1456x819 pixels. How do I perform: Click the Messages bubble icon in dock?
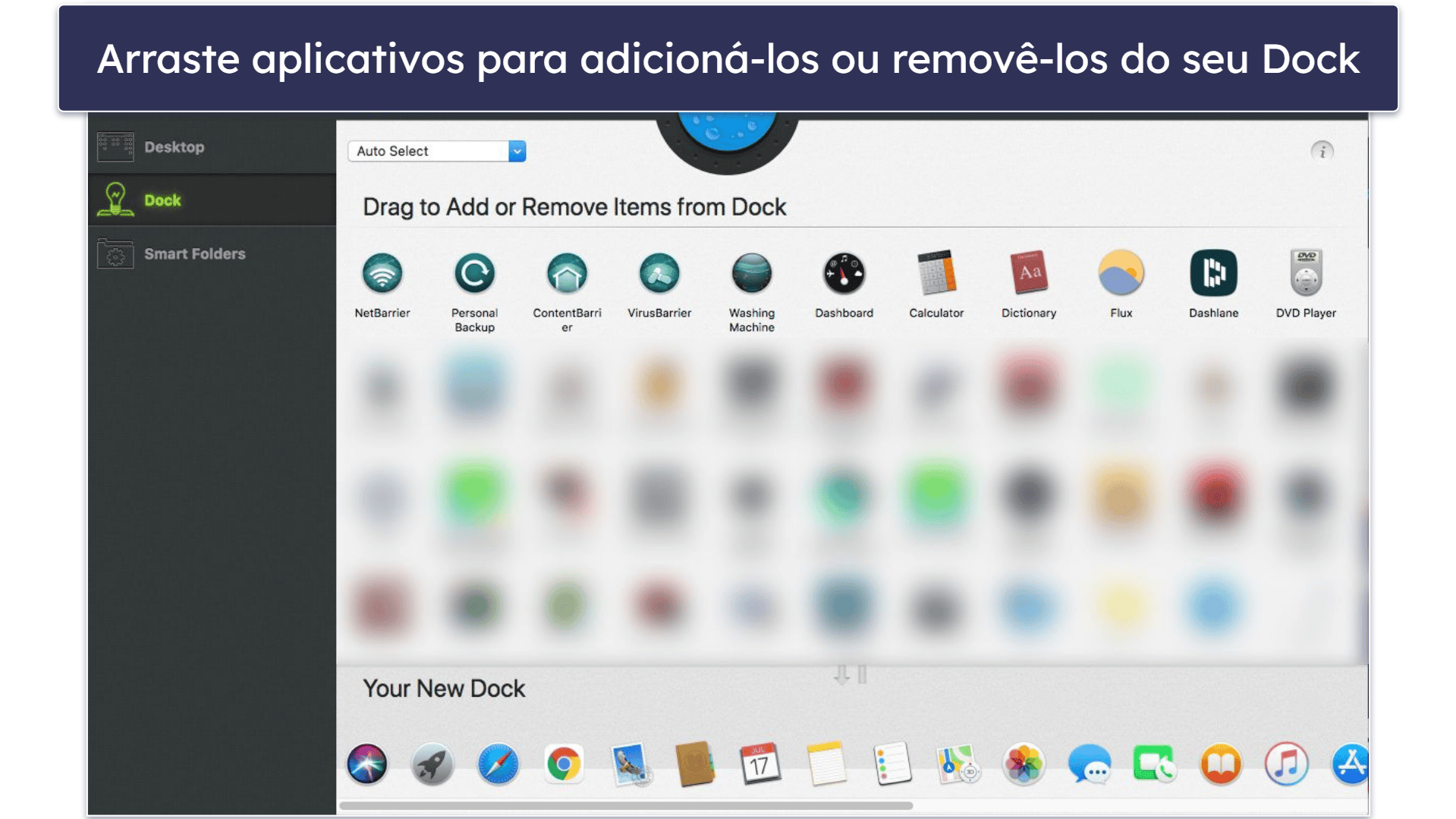1090,764
